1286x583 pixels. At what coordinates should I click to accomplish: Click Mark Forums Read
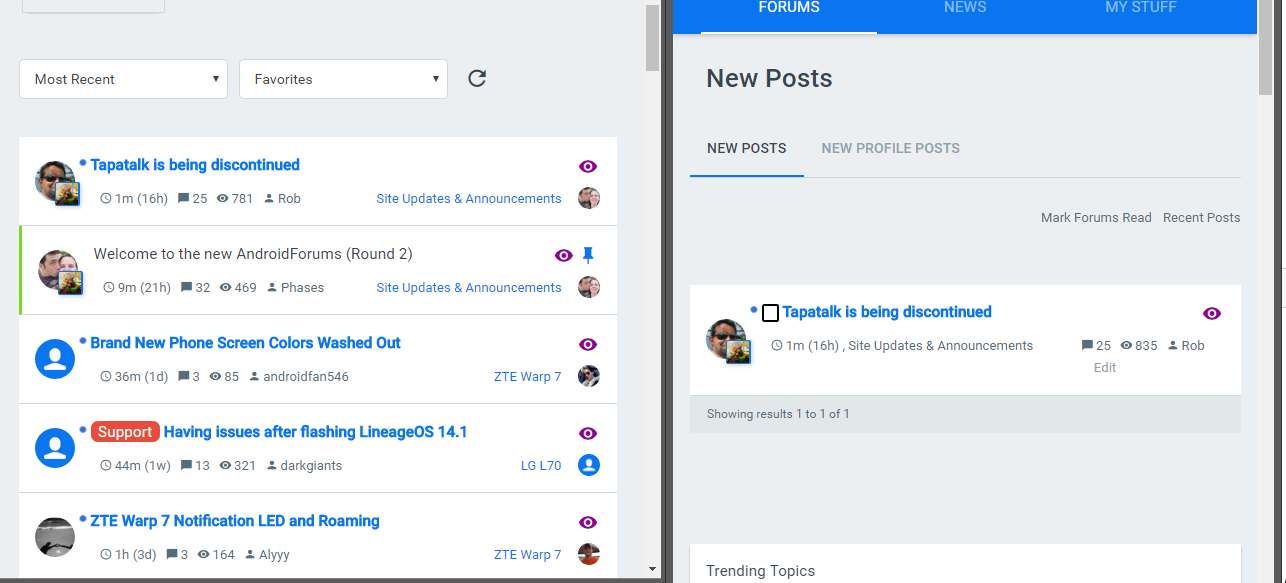pyautogui.click(x=1096, y=217)
